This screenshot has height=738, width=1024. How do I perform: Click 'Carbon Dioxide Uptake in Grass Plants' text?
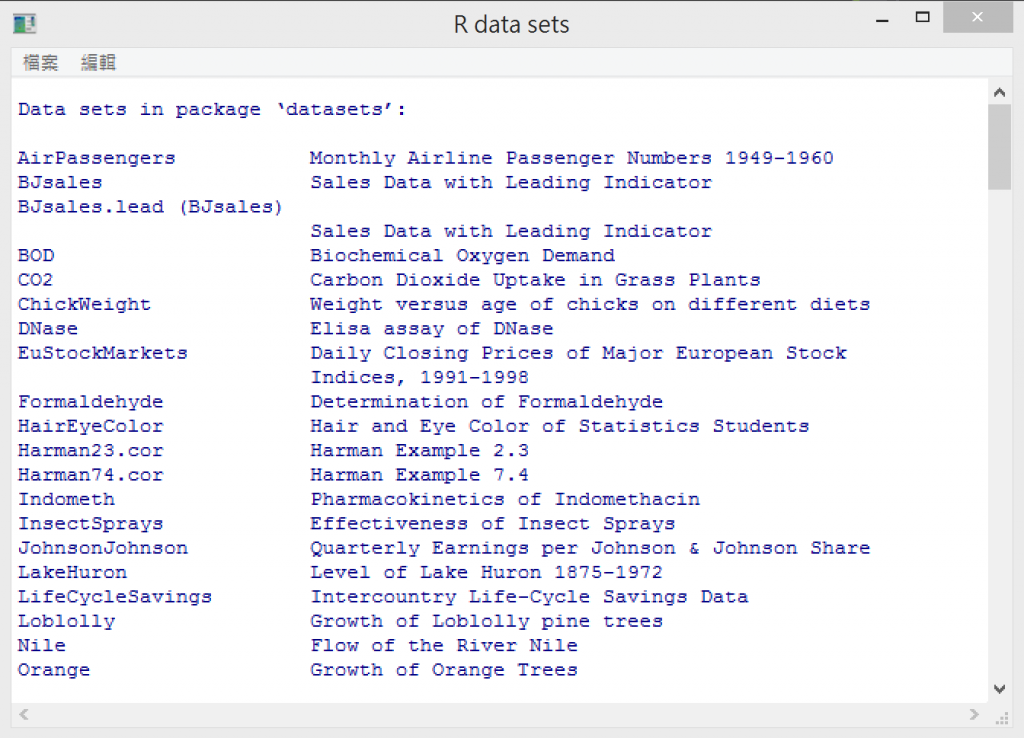coord(536,280)
